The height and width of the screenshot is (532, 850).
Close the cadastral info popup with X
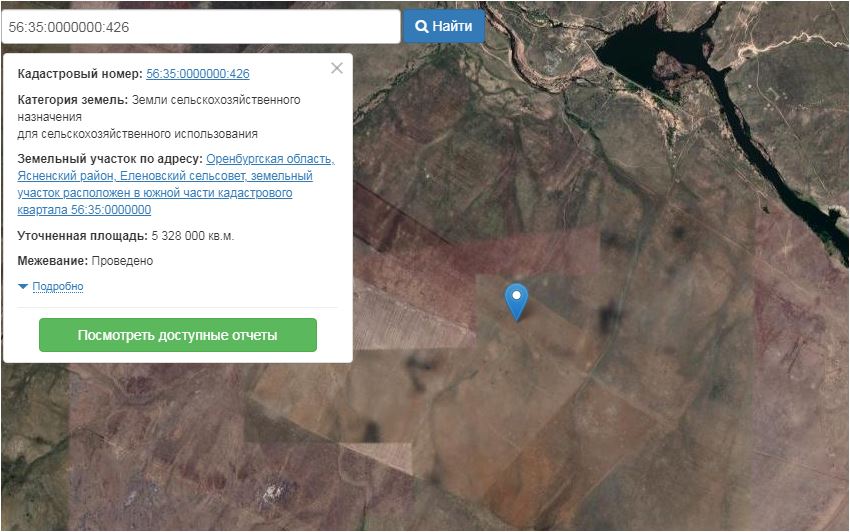point(337,68)
